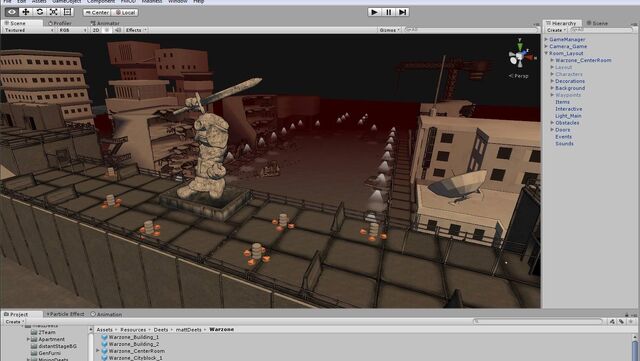Open the Effects dropdown
The width and height of the screenshot is (640, 361).
pos(136,30)
